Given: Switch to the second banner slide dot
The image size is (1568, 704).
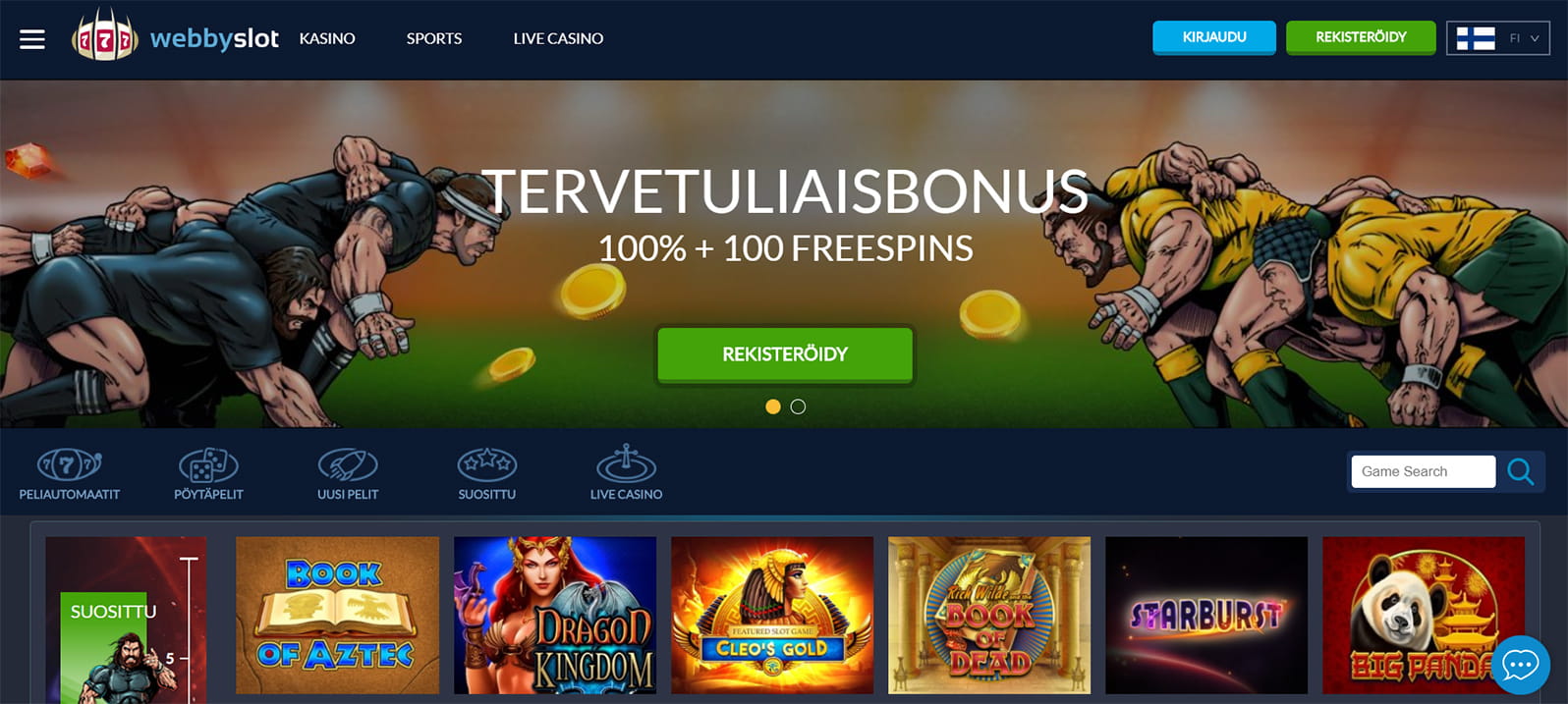Looking at the screenshot, I should pos(798,406).
